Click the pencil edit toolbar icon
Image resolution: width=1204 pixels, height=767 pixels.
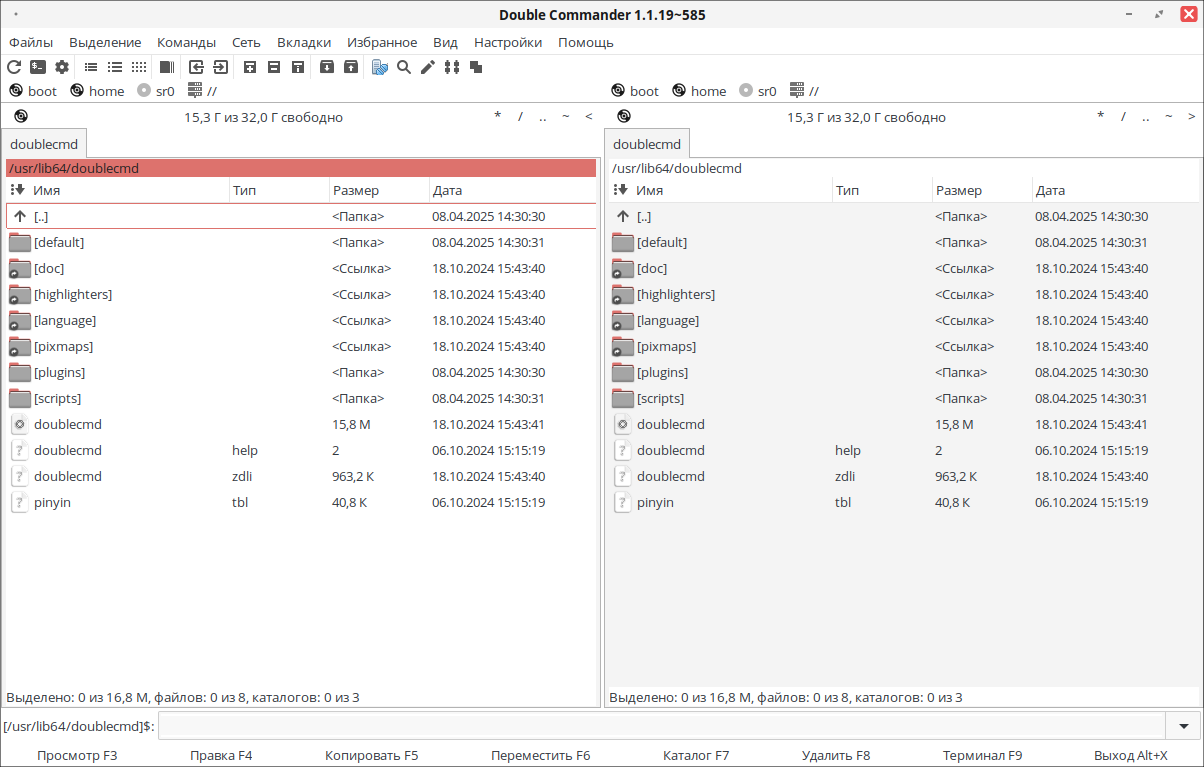(428, 67)
